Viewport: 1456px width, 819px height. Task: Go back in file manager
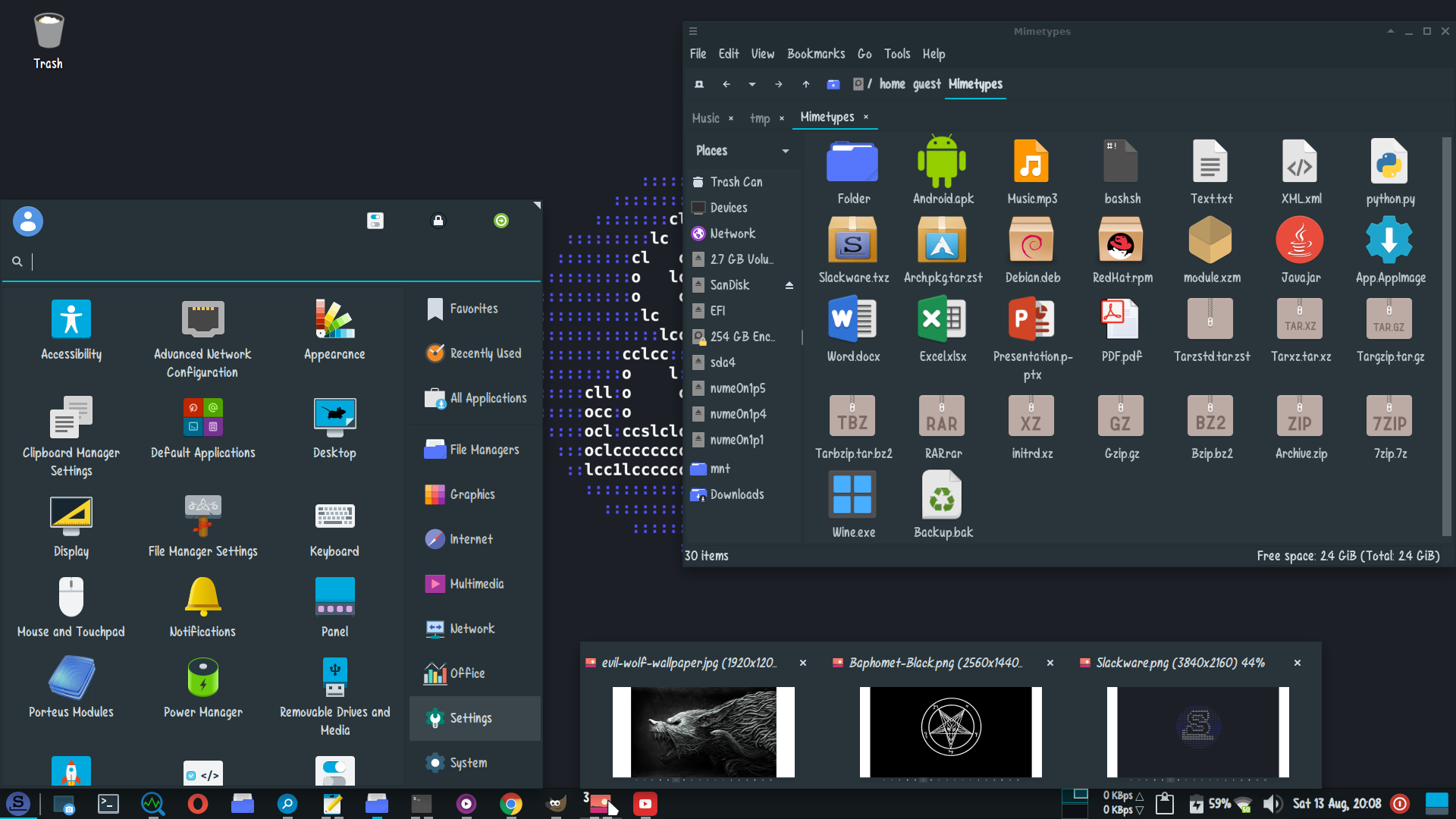(726, 84)
